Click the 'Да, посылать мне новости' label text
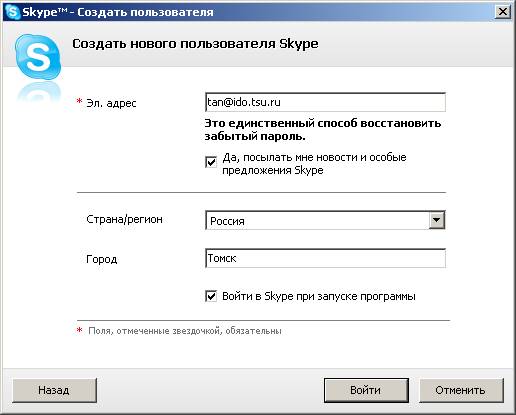The image size is (516, 415). click(314, 164)
